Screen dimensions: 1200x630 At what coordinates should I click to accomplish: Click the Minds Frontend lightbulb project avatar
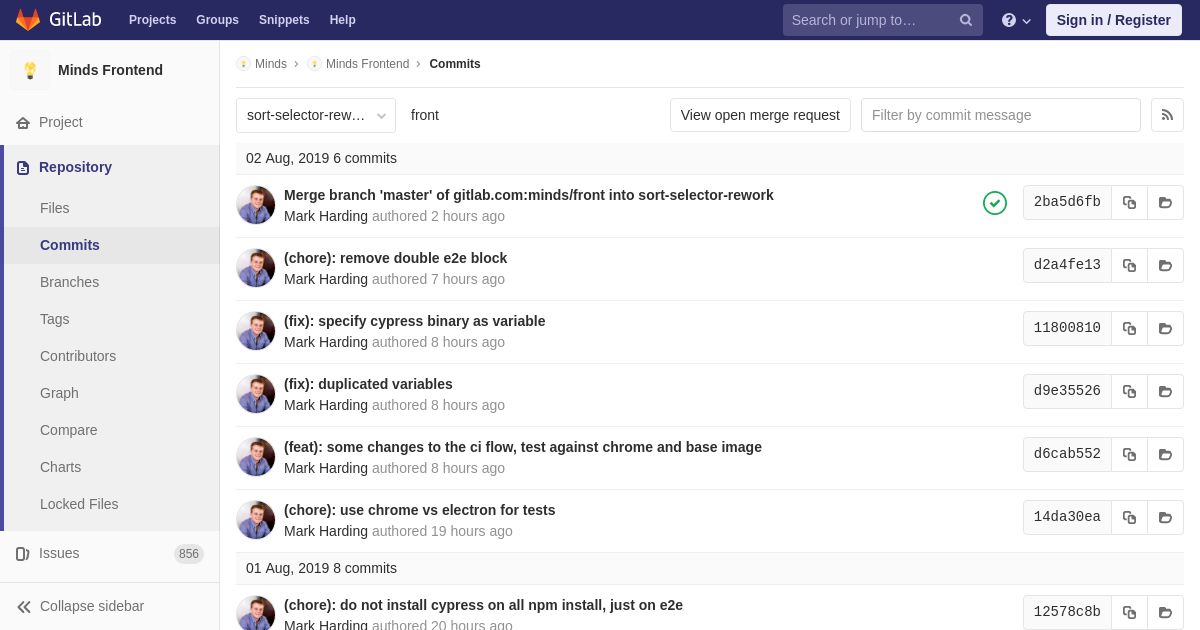coord(30,70)
